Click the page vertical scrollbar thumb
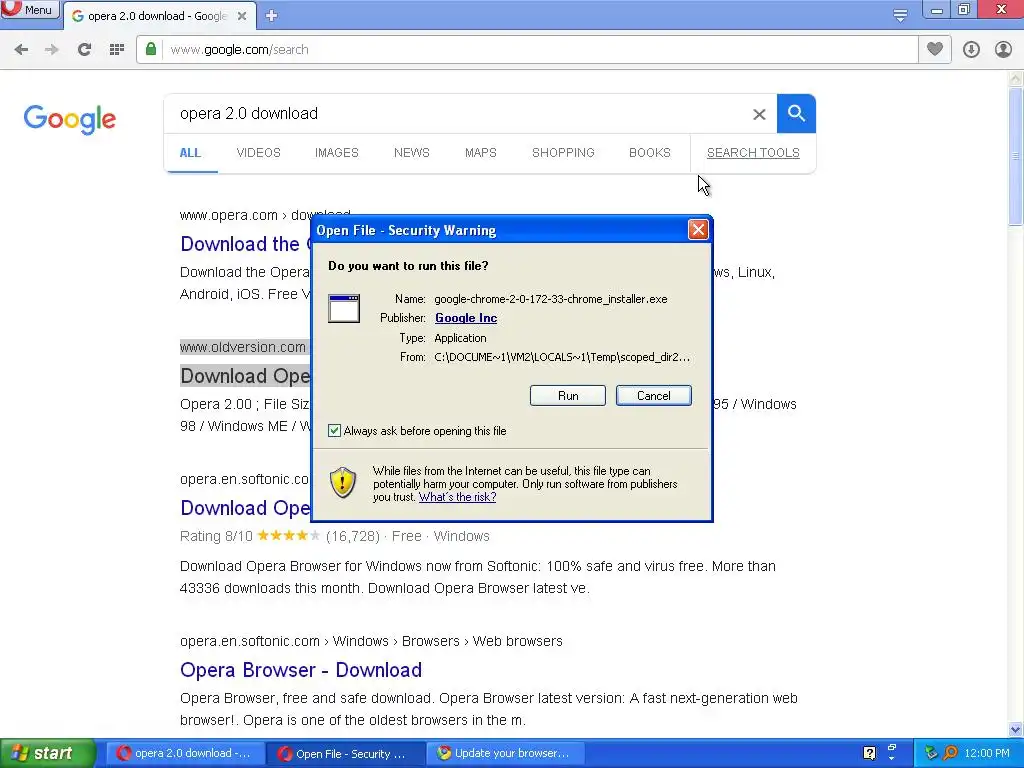The image size is (1024, 768). point(1016,157)
